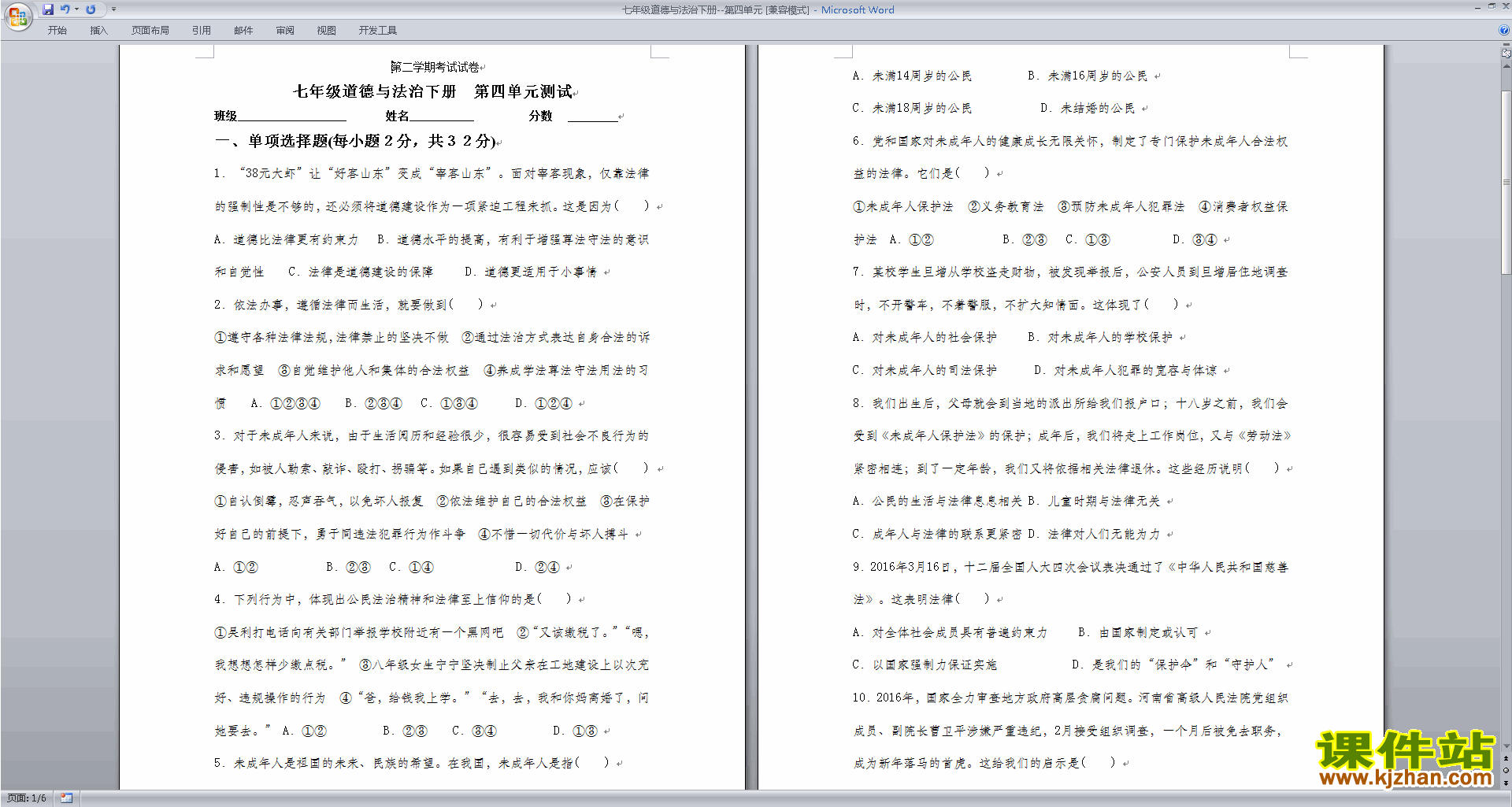
Task: Open Customize Quick Access Toolbar dropdown
Action: tap(113, 9)
